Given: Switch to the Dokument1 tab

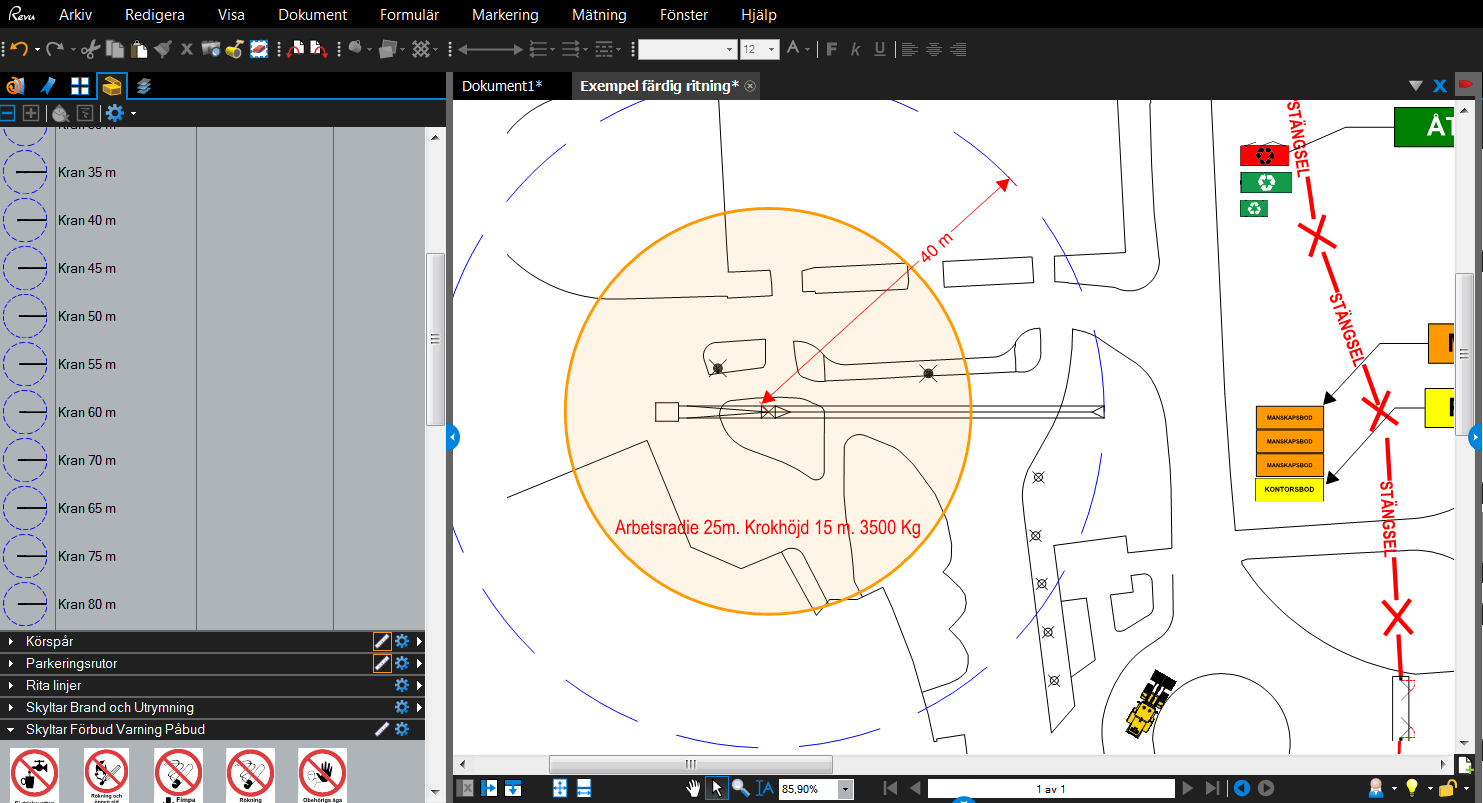Looking at the screenshot, I should tap(502, 86).
